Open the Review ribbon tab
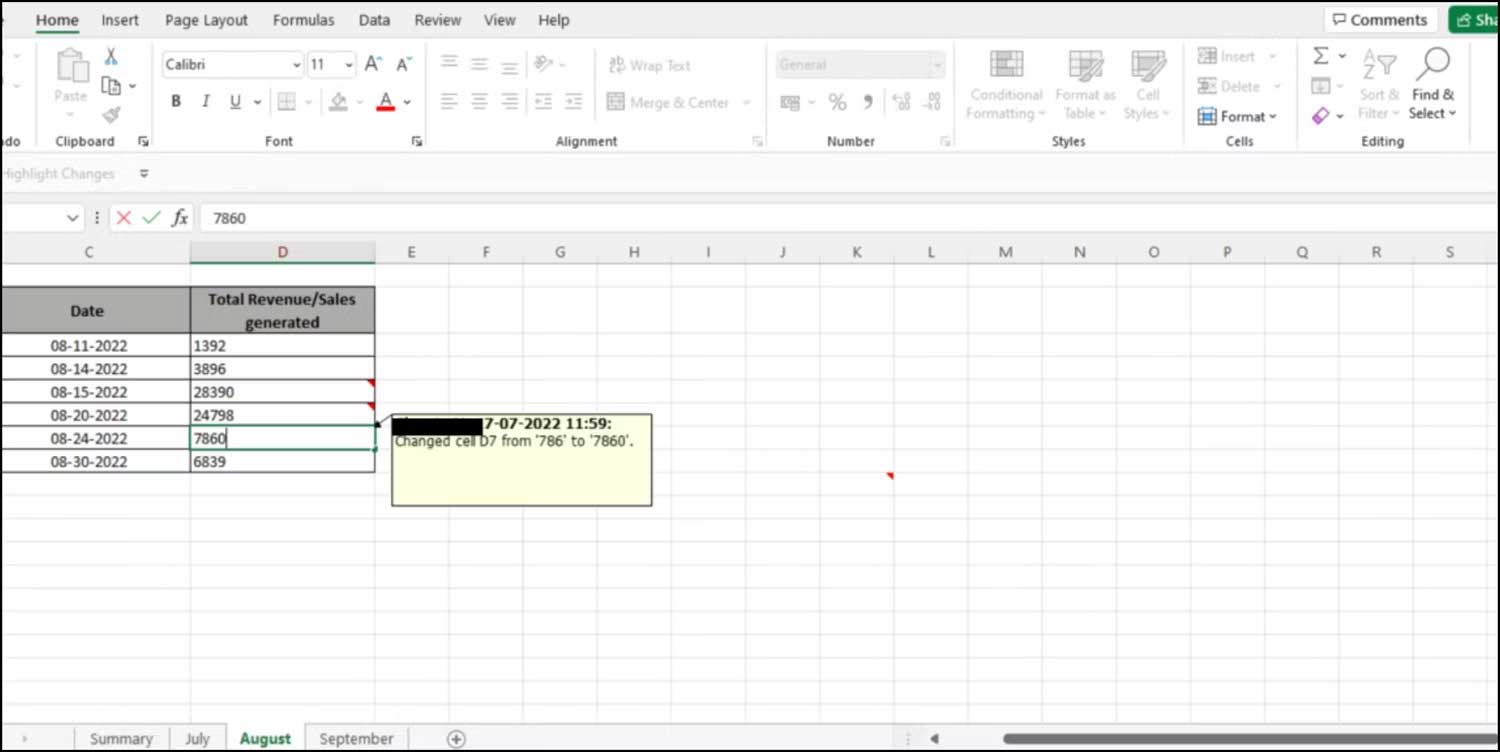The height and width of the screenshot is (752, 1500). pyautogui.click(x=437, y=19)
